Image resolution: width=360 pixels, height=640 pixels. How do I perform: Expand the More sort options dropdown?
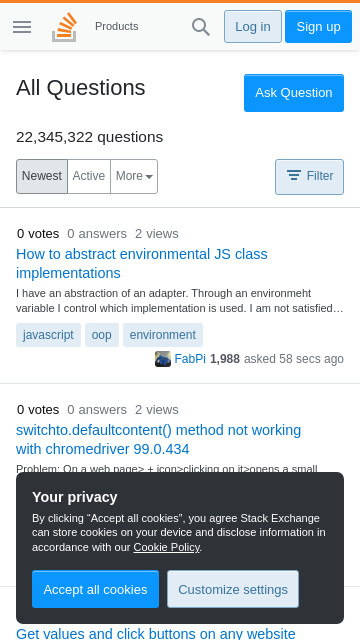134,176
